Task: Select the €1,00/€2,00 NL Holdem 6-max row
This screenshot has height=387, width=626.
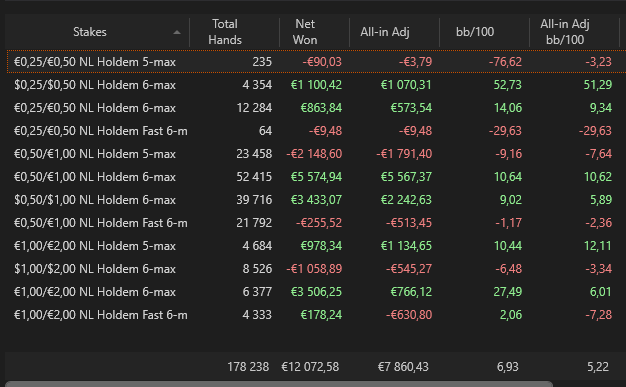Action: tap(316, 292)
